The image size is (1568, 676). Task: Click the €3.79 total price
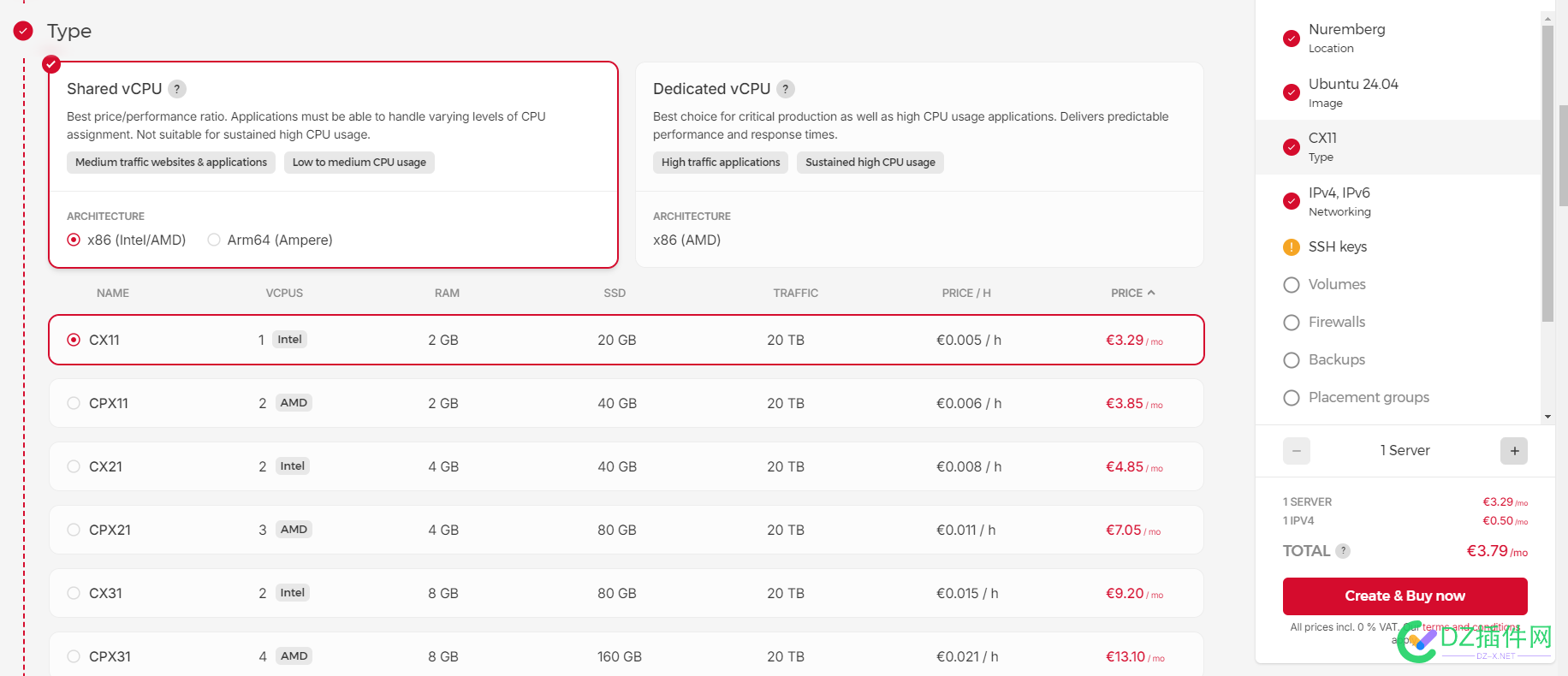(x=1488, y=551)
